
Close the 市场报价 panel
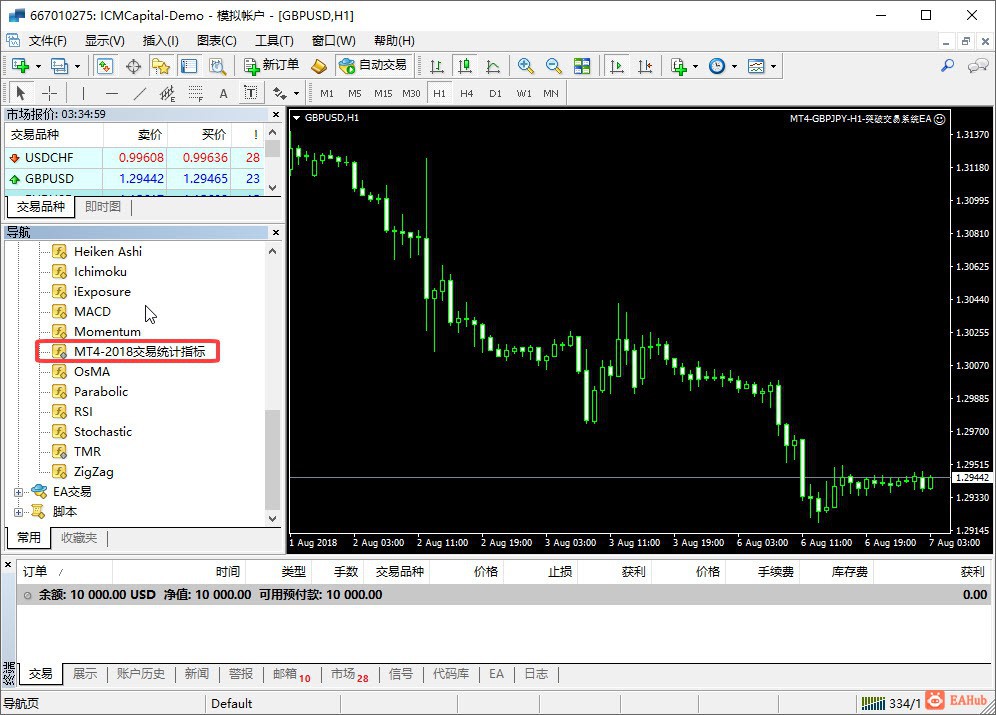pos(276,114)
